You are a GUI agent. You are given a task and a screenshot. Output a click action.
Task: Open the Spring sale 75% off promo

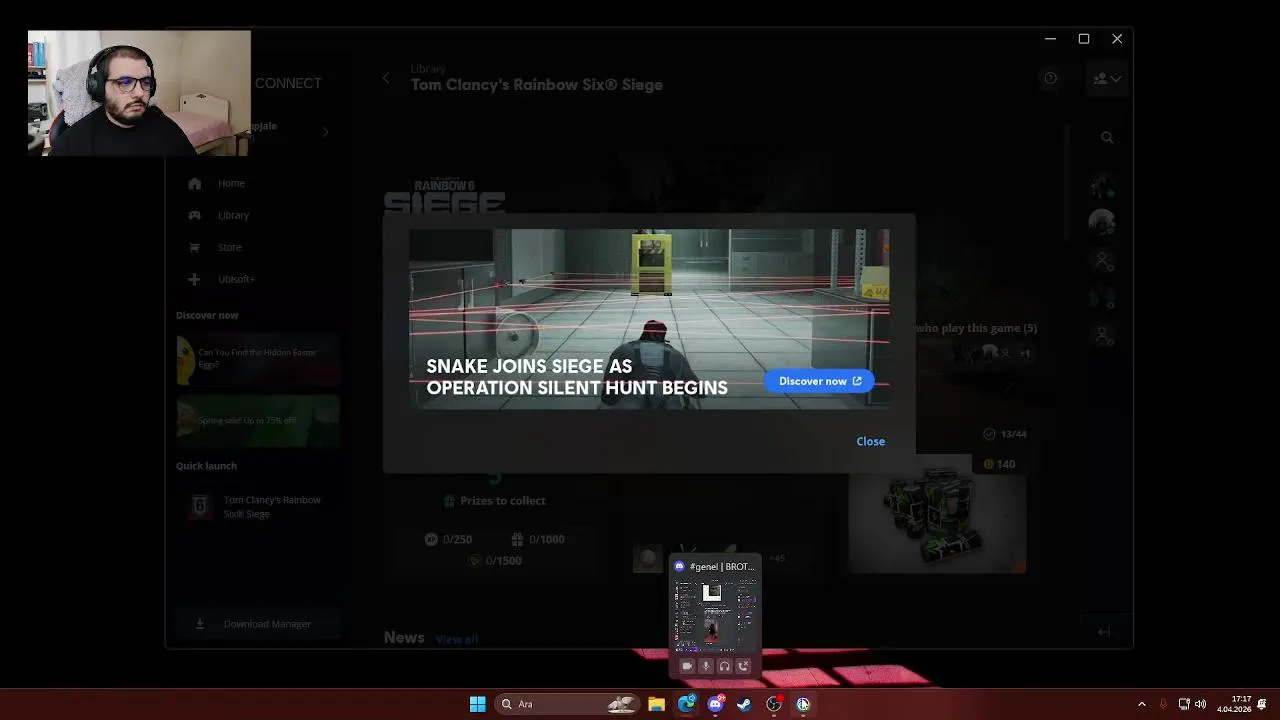tap(258, 420)
